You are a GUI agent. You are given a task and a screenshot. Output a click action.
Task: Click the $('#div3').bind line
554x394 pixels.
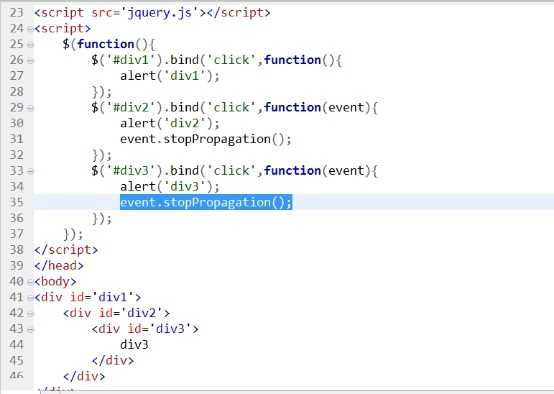tap(235, 171)
